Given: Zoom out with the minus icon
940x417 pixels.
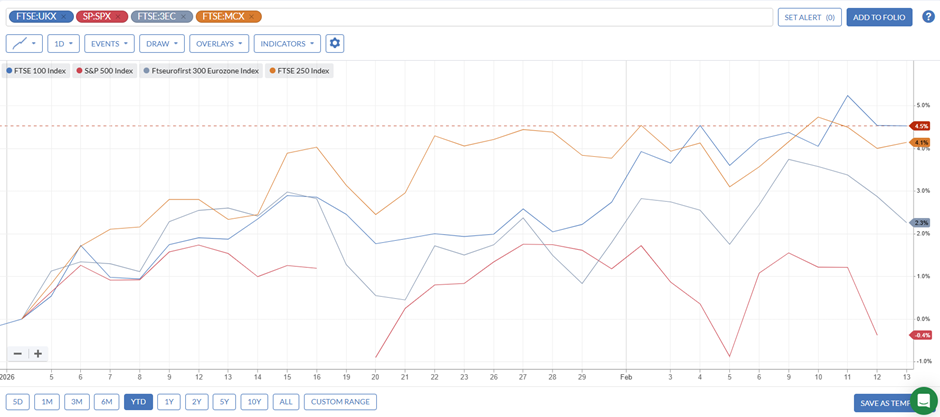Looking at the screenshot, I should [x=17, y=354].
